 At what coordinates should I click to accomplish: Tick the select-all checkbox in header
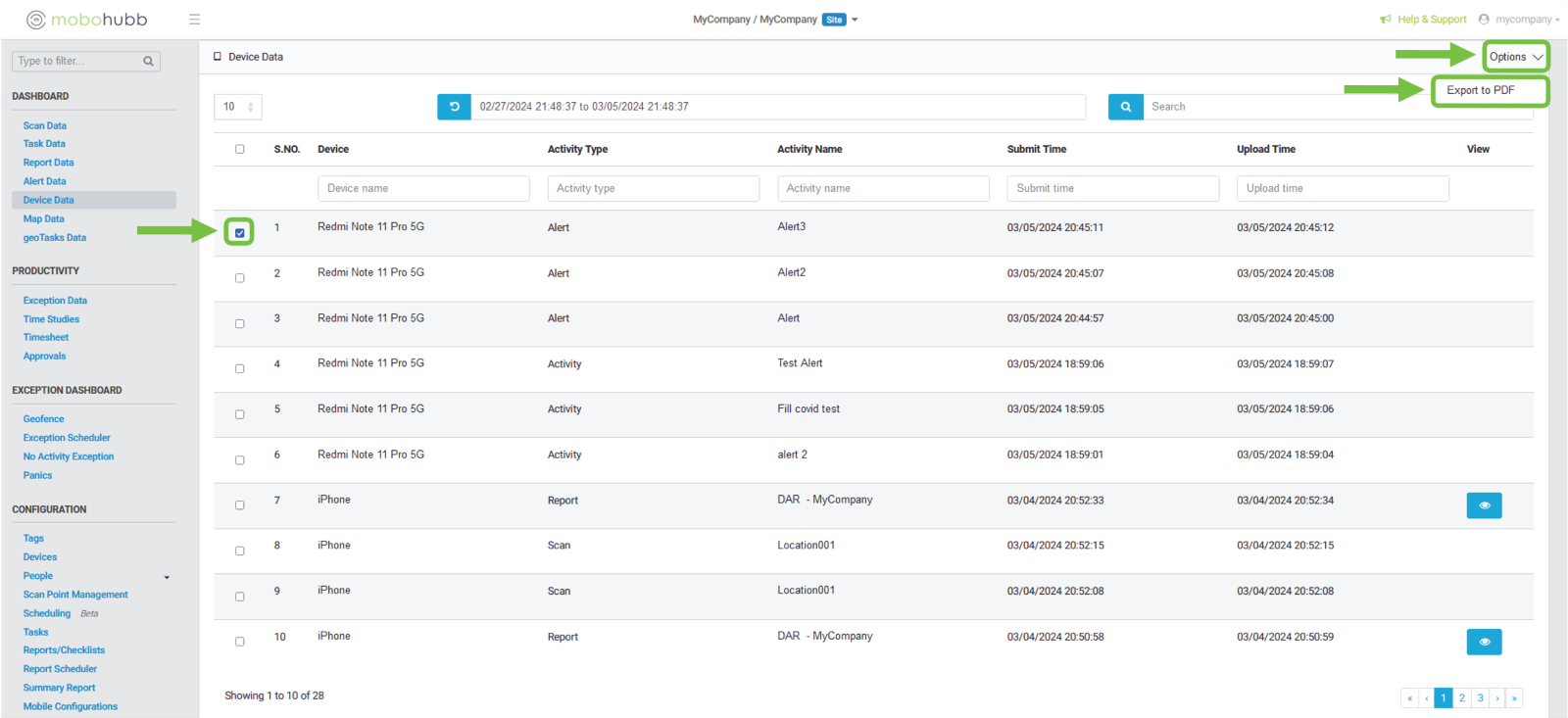pyautogui.click(x=240, y=150)
